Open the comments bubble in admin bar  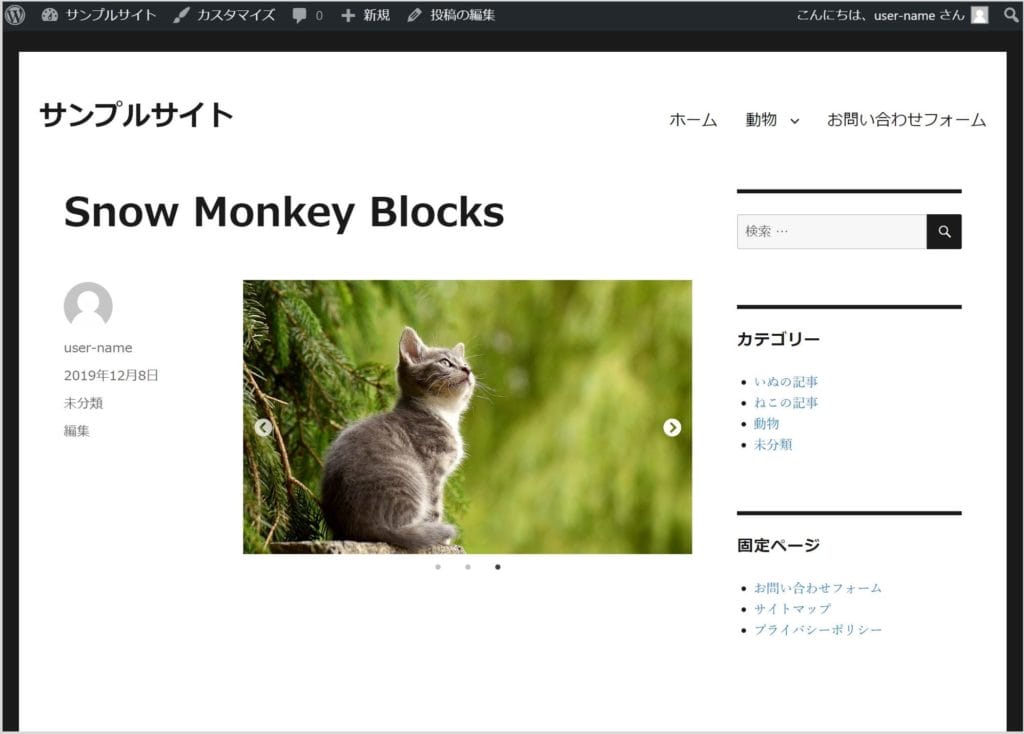tap(307, 15)
